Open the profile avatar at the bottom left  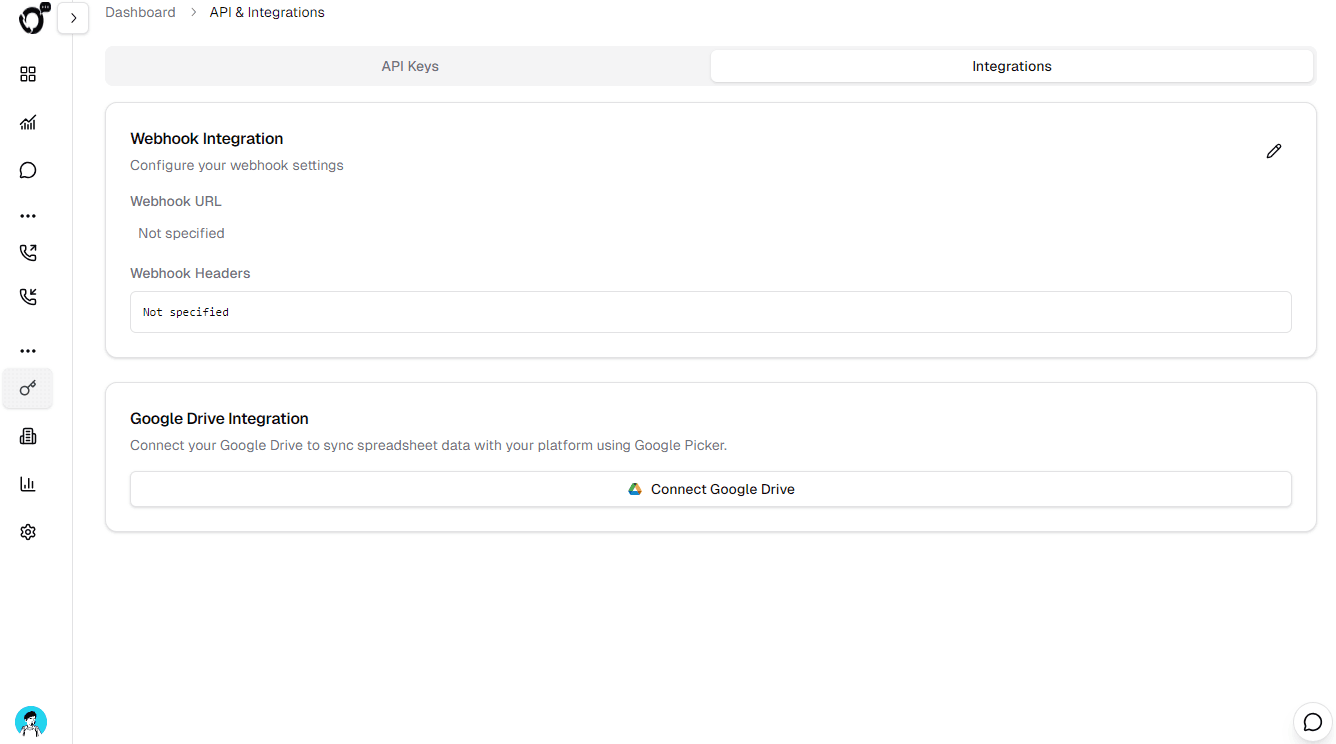pyautogui.click(x=30, y=721)
